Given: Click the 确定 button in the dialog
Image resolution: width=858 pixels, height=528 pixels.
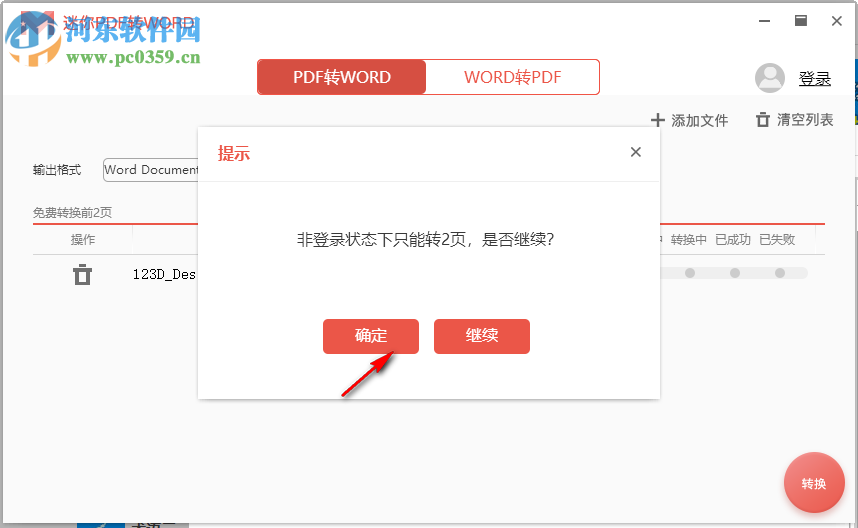Looking at the screenshot, I should [x=370, y=336].
